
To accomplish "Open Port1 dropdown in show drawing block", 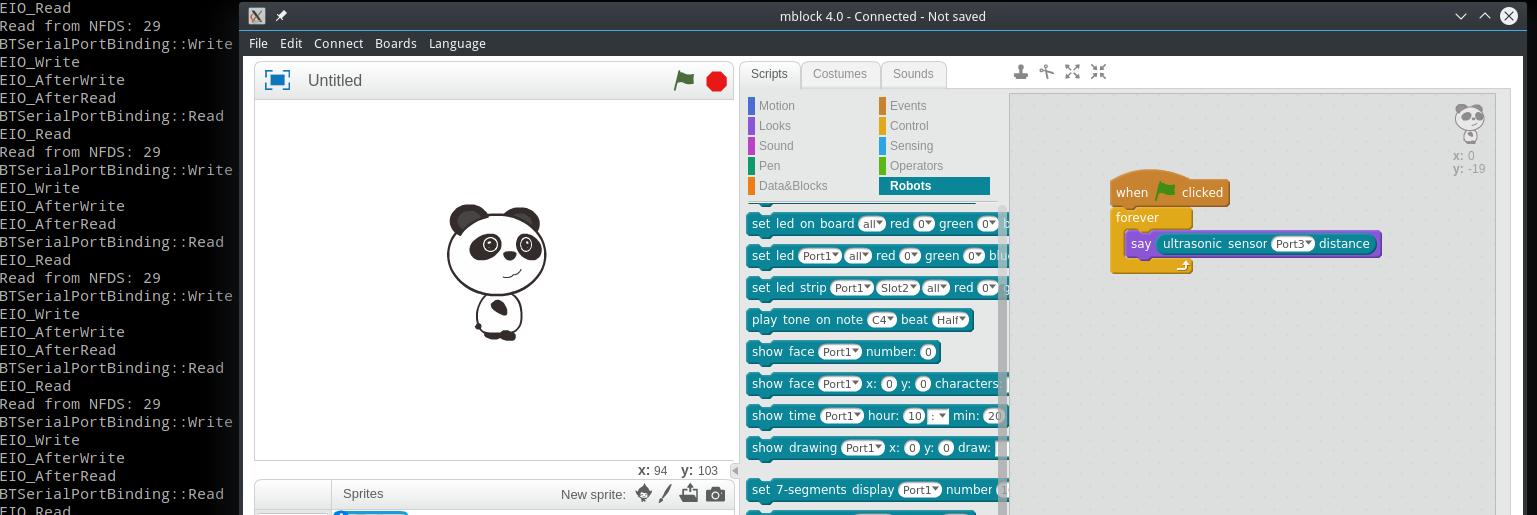I will [x=862, y=448].
